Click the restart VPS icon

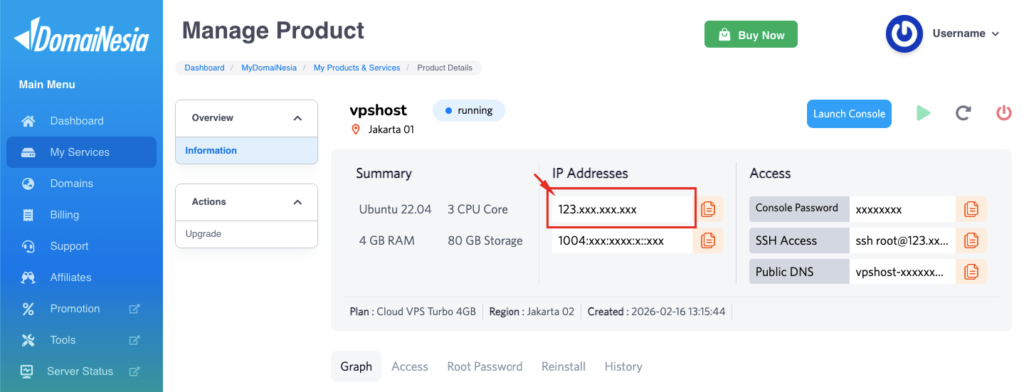pos(963,113)
